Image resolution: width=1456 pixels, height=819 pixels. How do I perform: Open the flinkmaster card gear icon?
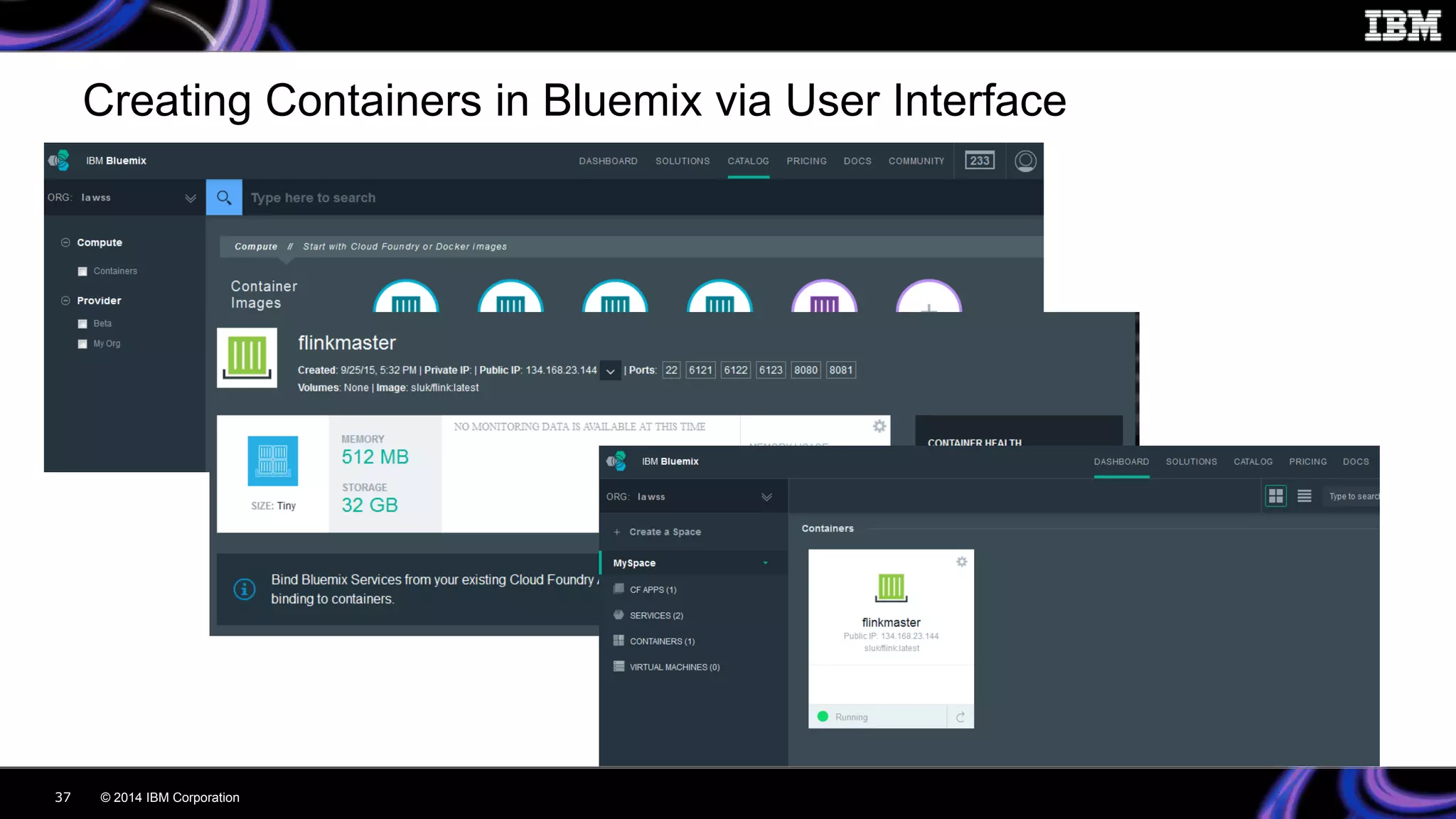coord(962,562)
